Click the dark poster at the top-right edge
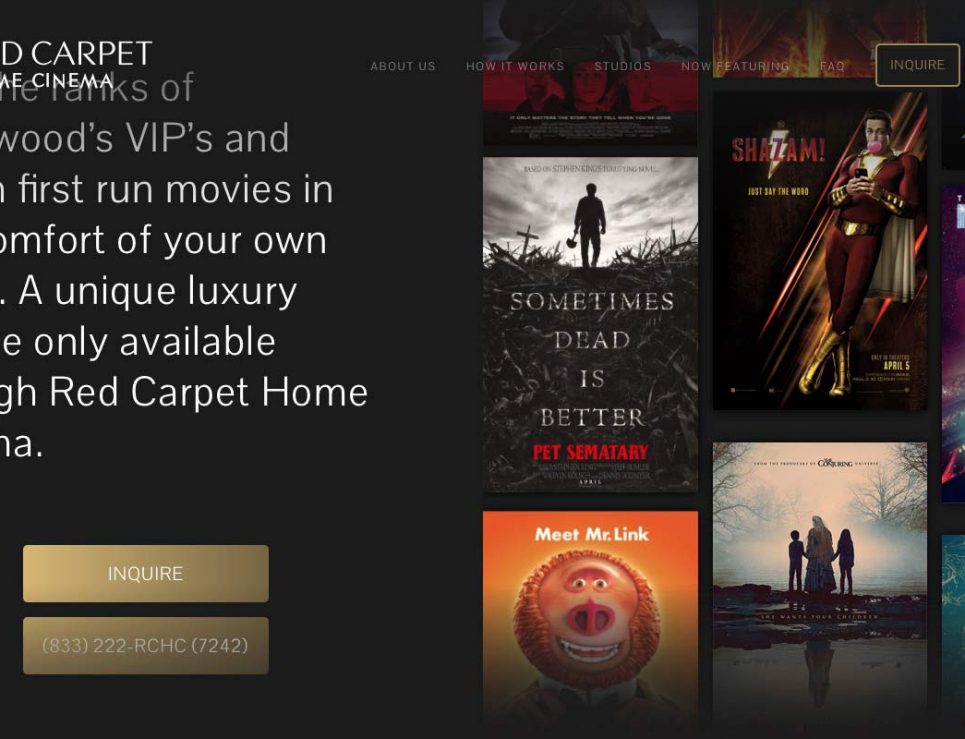The width and height of the screenshot is (965, 739). [953, 84]
